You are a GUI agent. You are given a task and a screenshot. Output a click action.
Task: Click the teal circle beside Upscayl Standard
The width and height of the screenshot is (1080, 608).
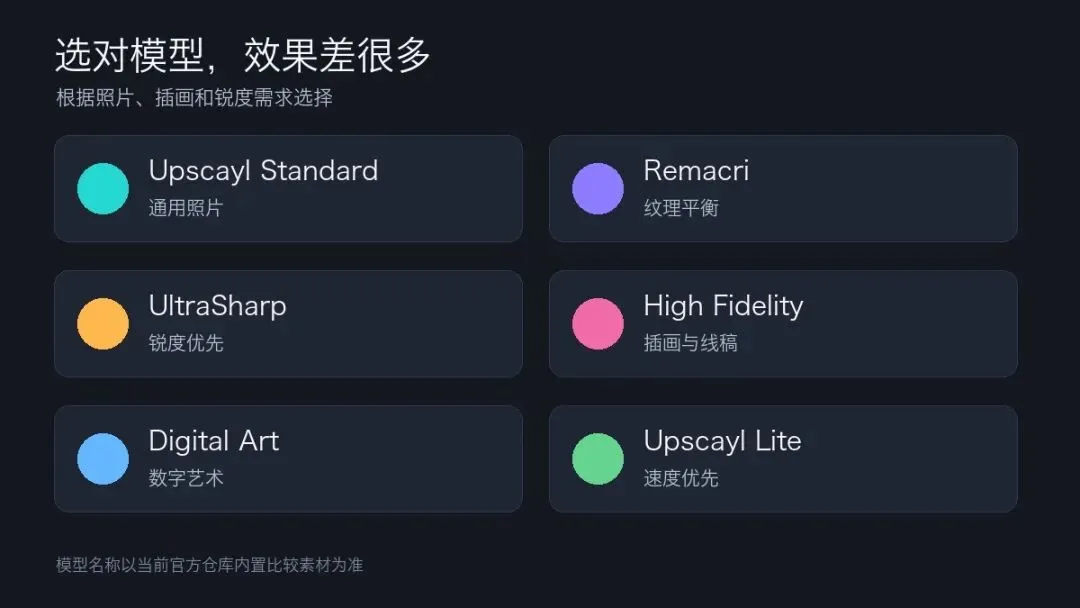tap(103, 189)
